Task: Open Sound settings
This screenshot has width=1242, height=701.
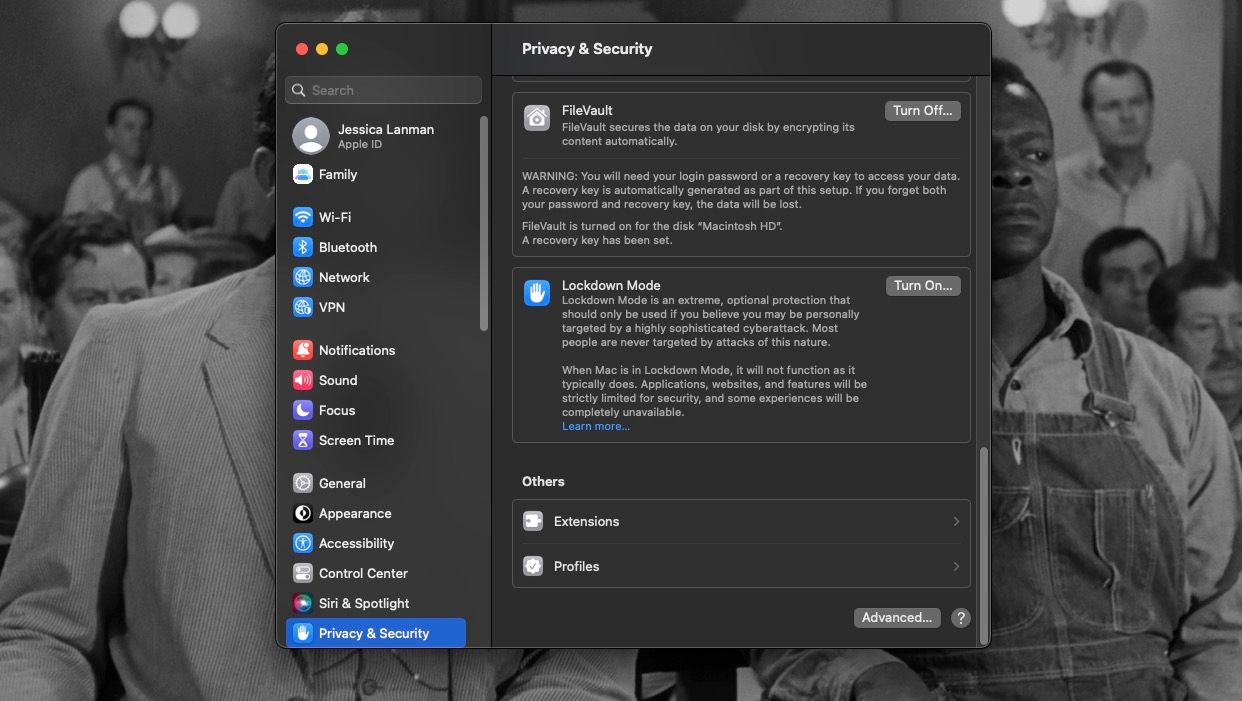Action: tap(337, 380)
